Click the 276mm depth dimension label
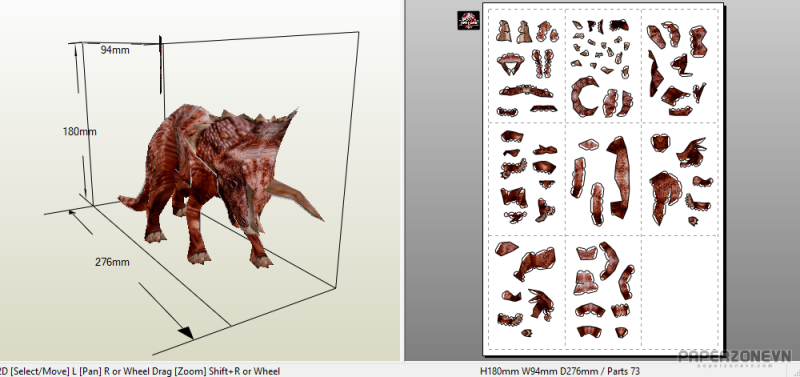This screenshot has height=377, width=800. [x=112, y=262]
